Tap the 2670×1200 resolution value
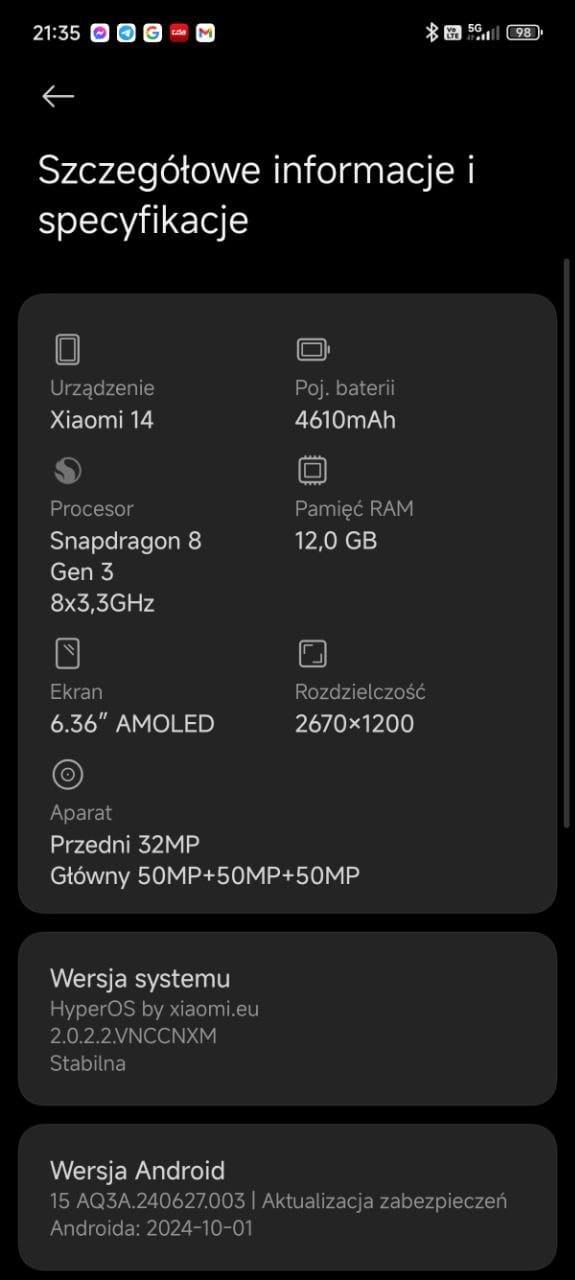This screenshot has width=575, height=1280. pyautogui.click(x=354, y=724)
